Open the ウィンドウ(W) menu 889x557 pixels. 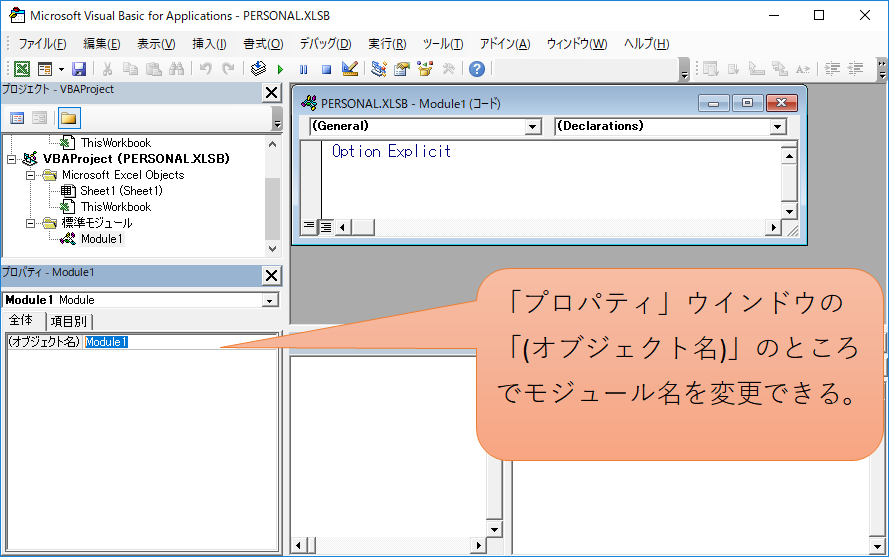(x=577, y=44)
